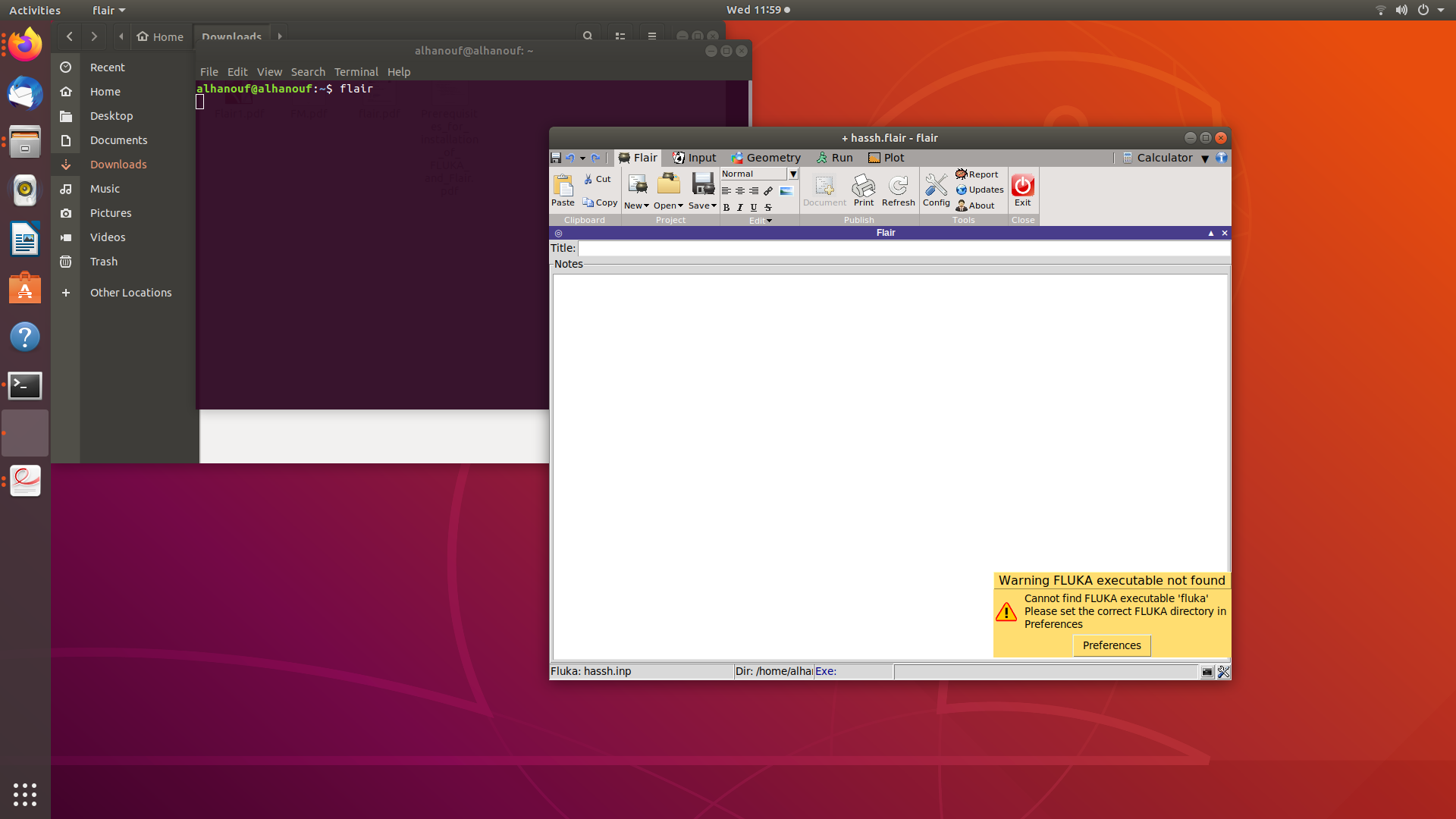Toggle strikethrough formatting

[768, 207]
